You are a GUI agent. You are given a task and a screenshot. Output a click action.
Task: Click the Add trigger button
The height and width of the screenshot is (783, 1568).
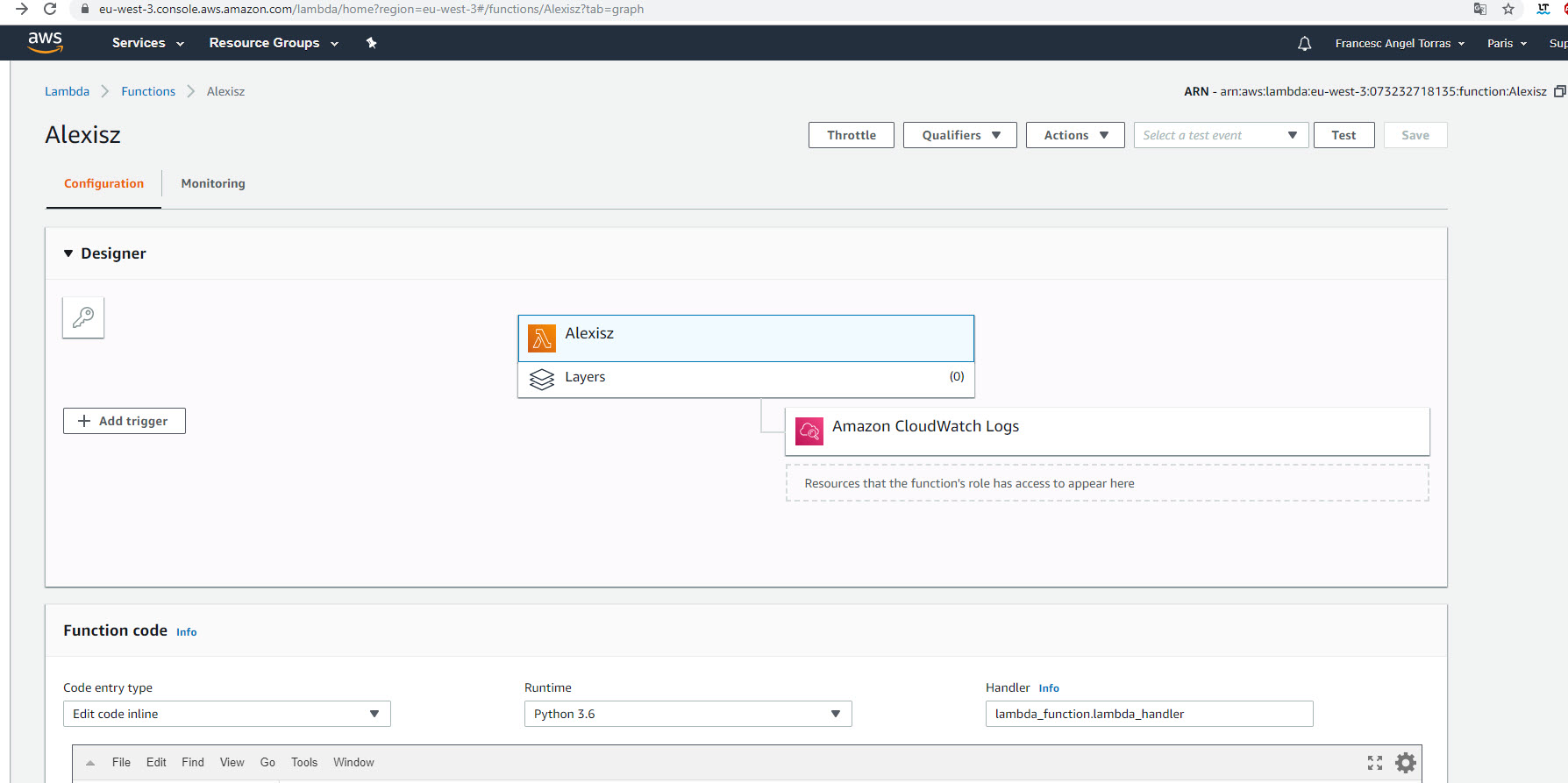[125, 421]
